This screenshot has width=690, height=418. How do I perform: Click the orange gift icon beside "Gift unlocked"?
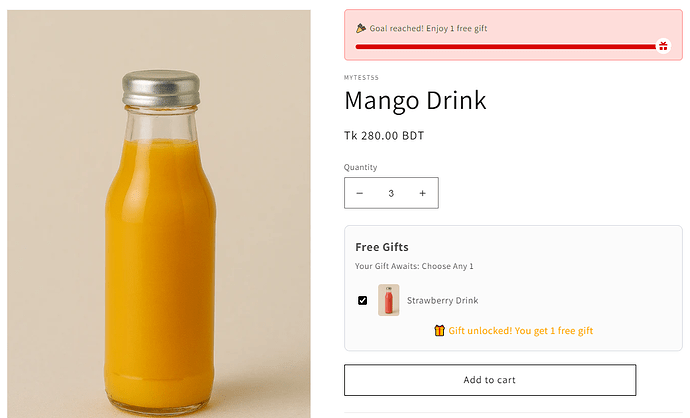tap(439, 330)
